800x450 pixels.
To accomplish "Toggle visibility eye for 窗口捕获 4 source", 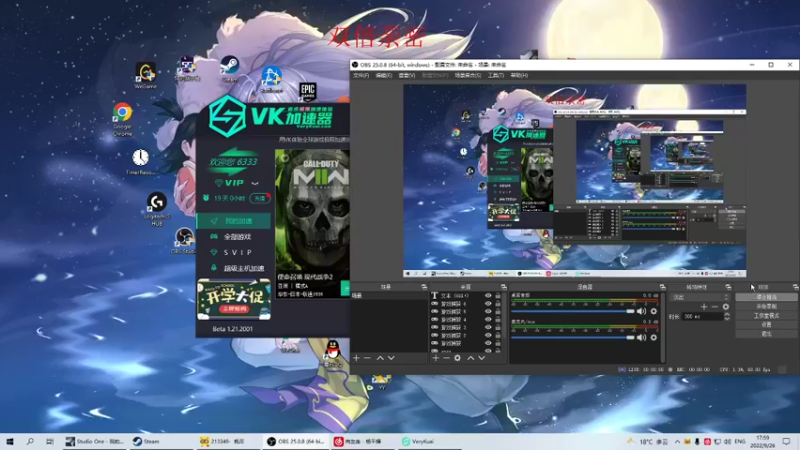I will (488, 319).
